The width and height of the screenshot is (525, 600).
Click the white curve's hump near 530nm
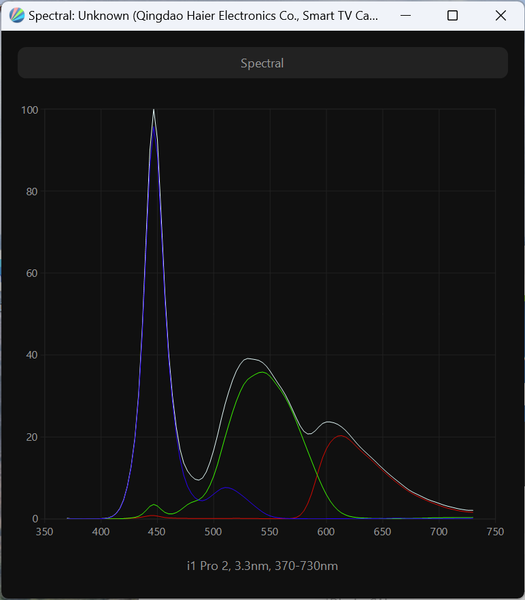pos(248,359)
